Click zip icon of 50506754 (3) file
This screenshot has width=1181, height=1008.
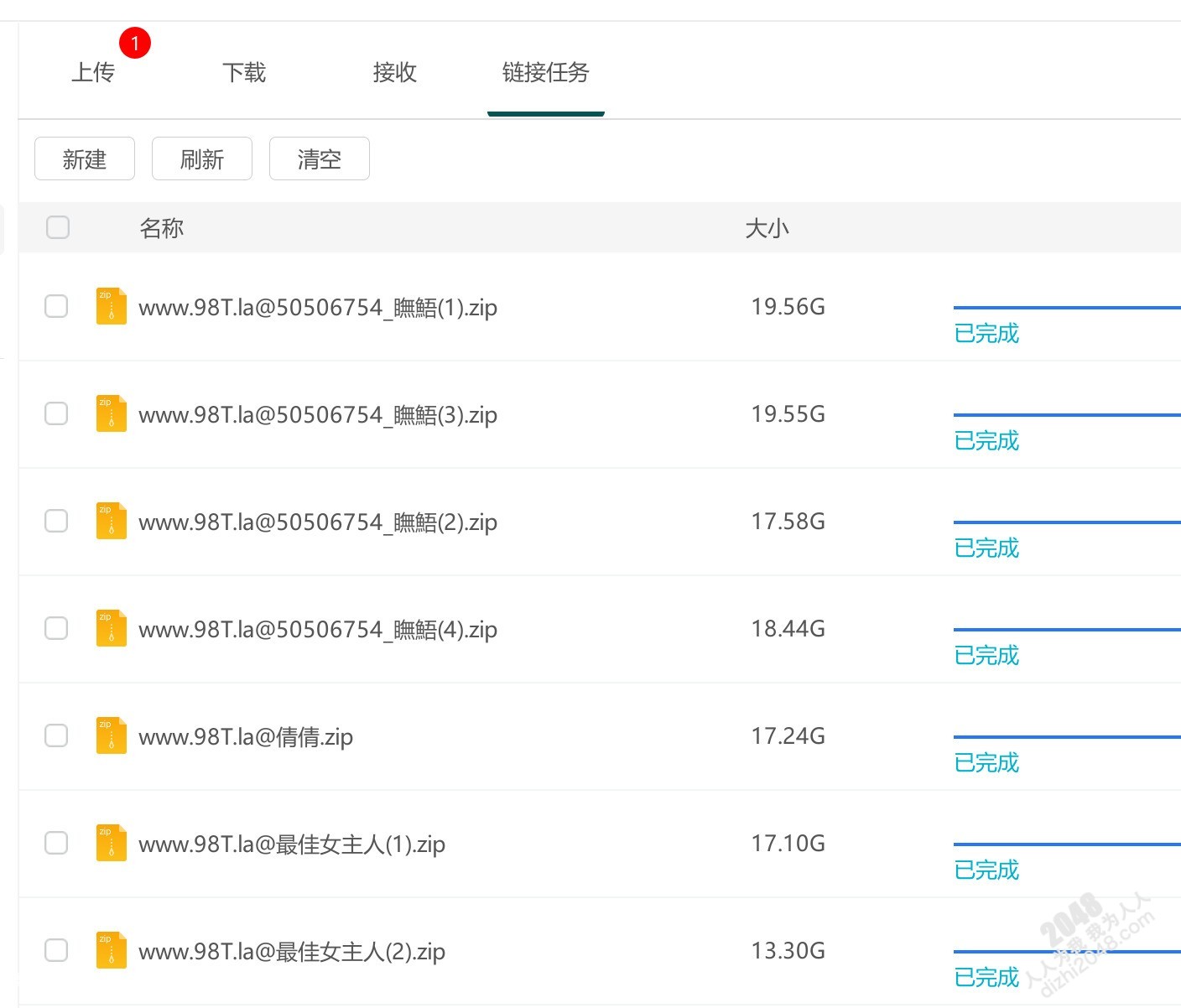112,413
